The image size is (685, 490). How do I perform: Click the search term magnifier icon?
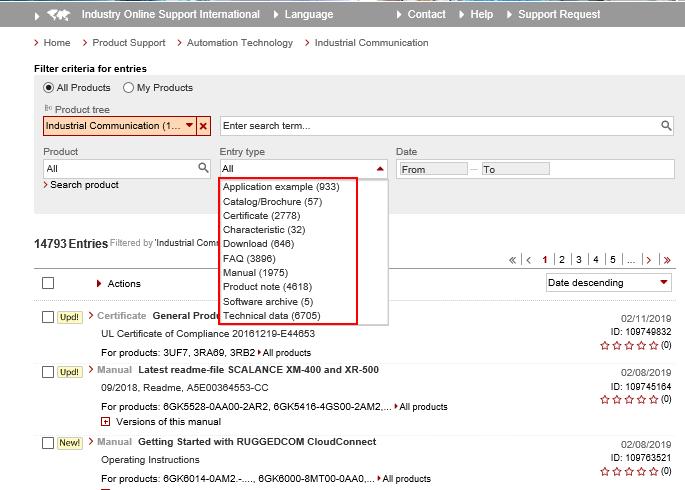[x=666, y=126]
